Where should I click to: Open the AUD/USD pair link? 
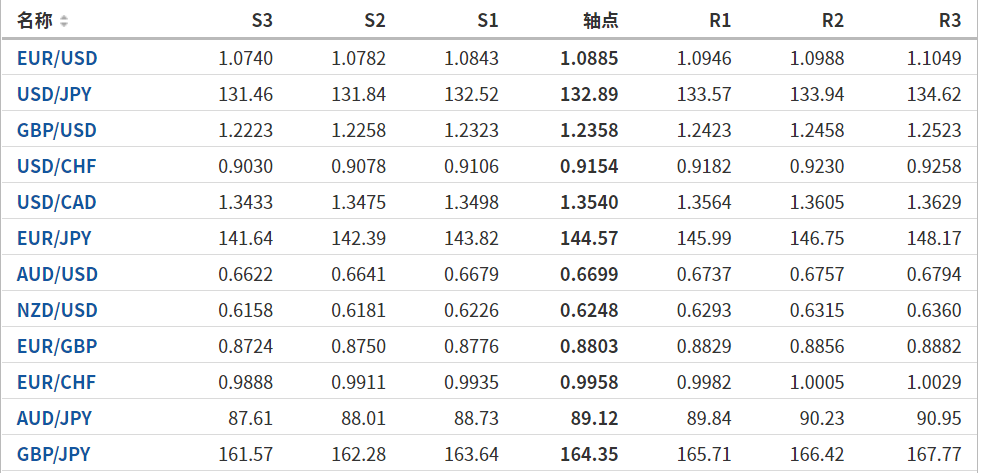57,274
